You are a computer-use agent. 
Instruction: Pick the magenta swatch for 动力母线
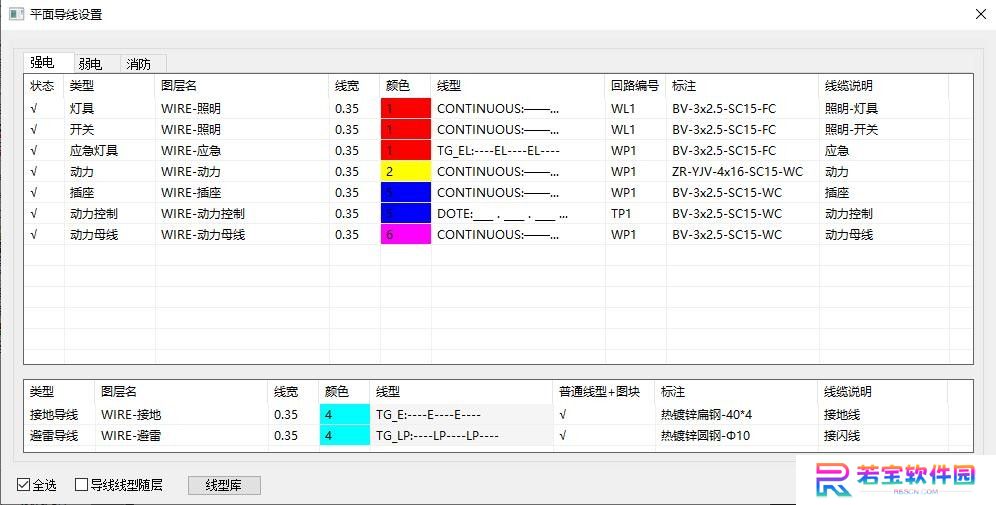pos(405,234)
